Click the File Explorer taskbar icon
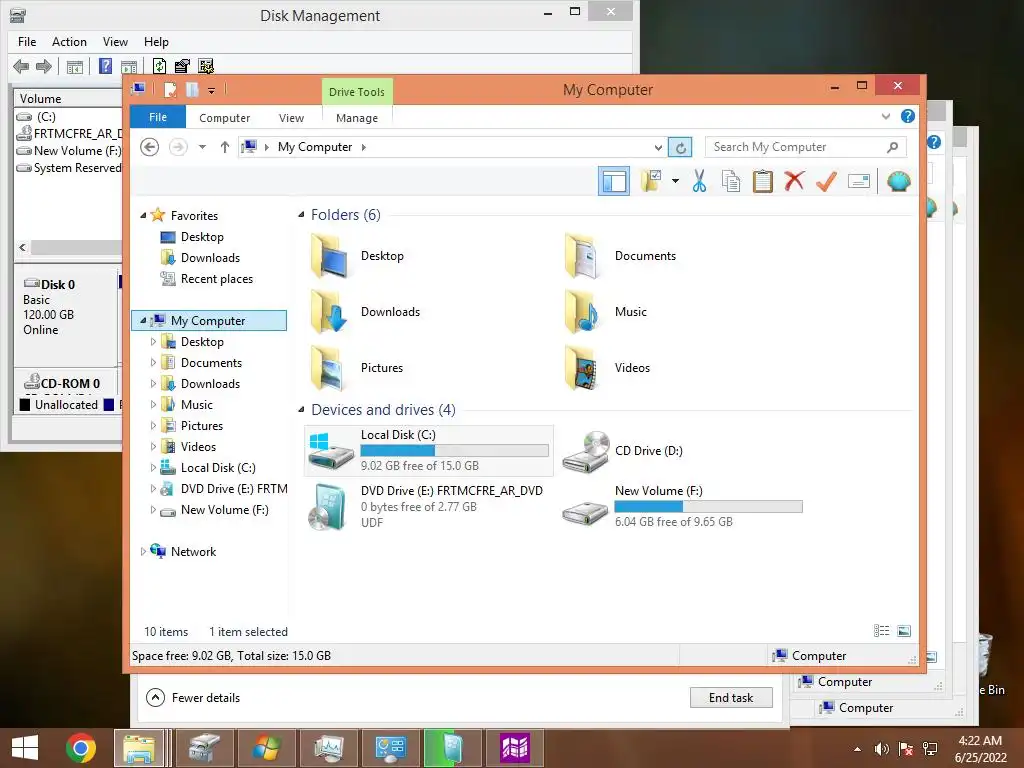1024x768 pixels. (x=139, y=748)
